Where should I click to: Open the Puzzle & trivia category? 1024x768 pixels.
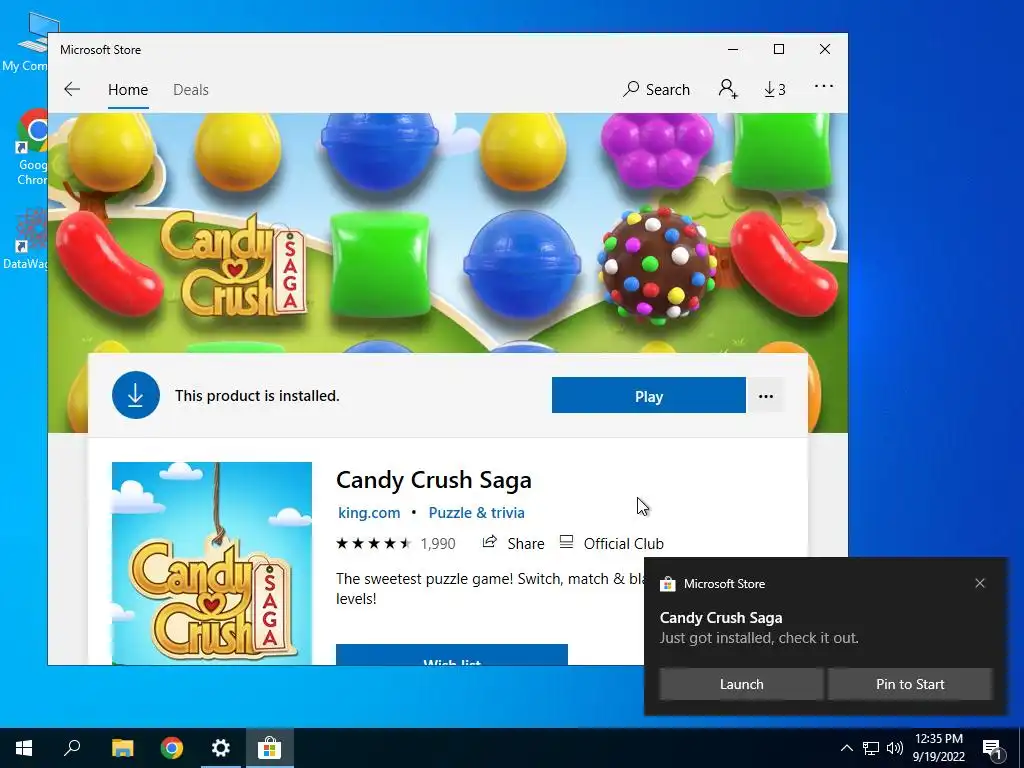(x=477, y=513)
